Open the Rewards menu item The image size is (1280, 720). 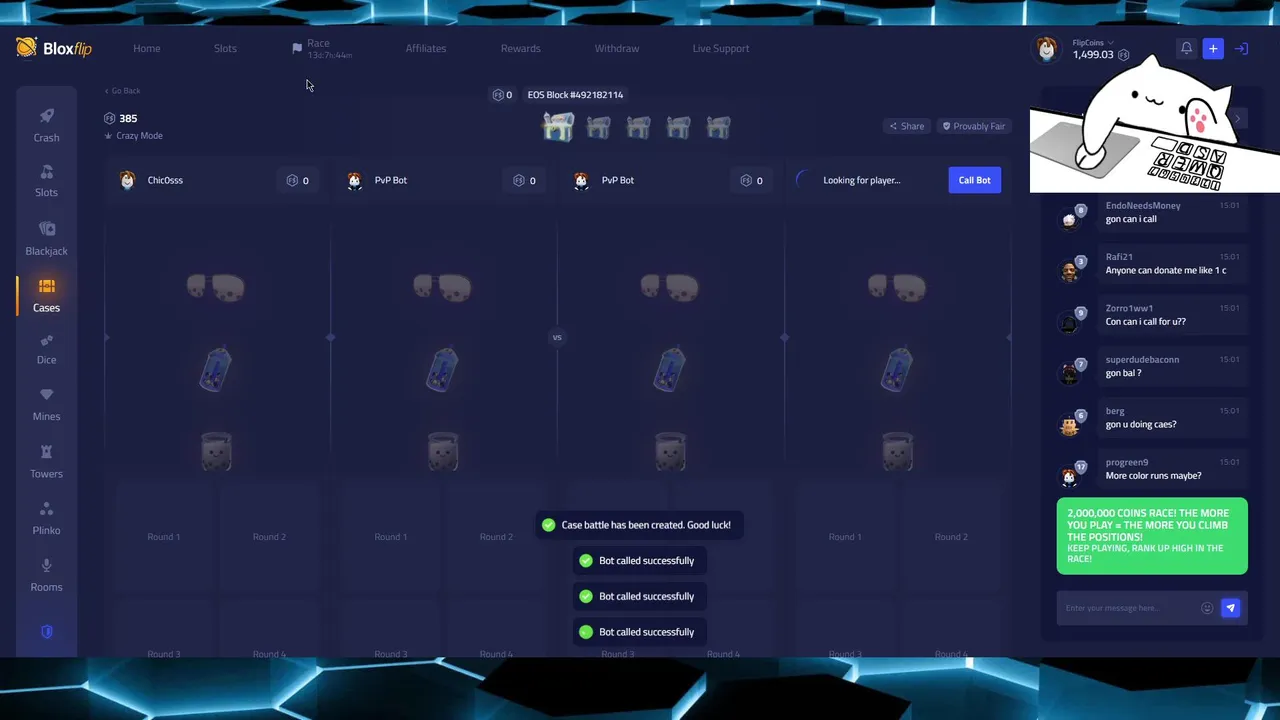(x=521, y=48)
